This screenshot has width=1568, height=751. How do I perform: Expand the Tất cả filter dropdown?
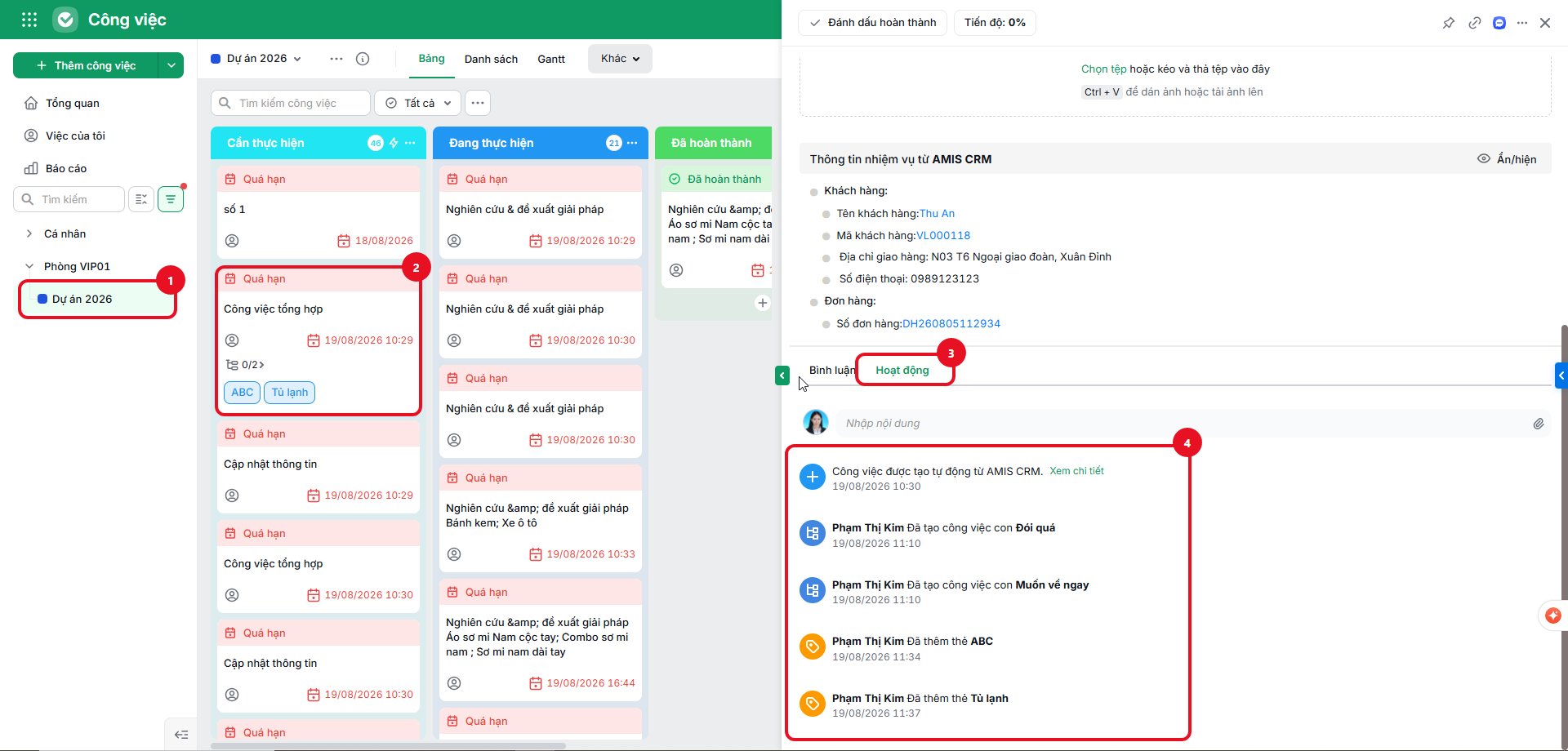[x=418, y=103]
